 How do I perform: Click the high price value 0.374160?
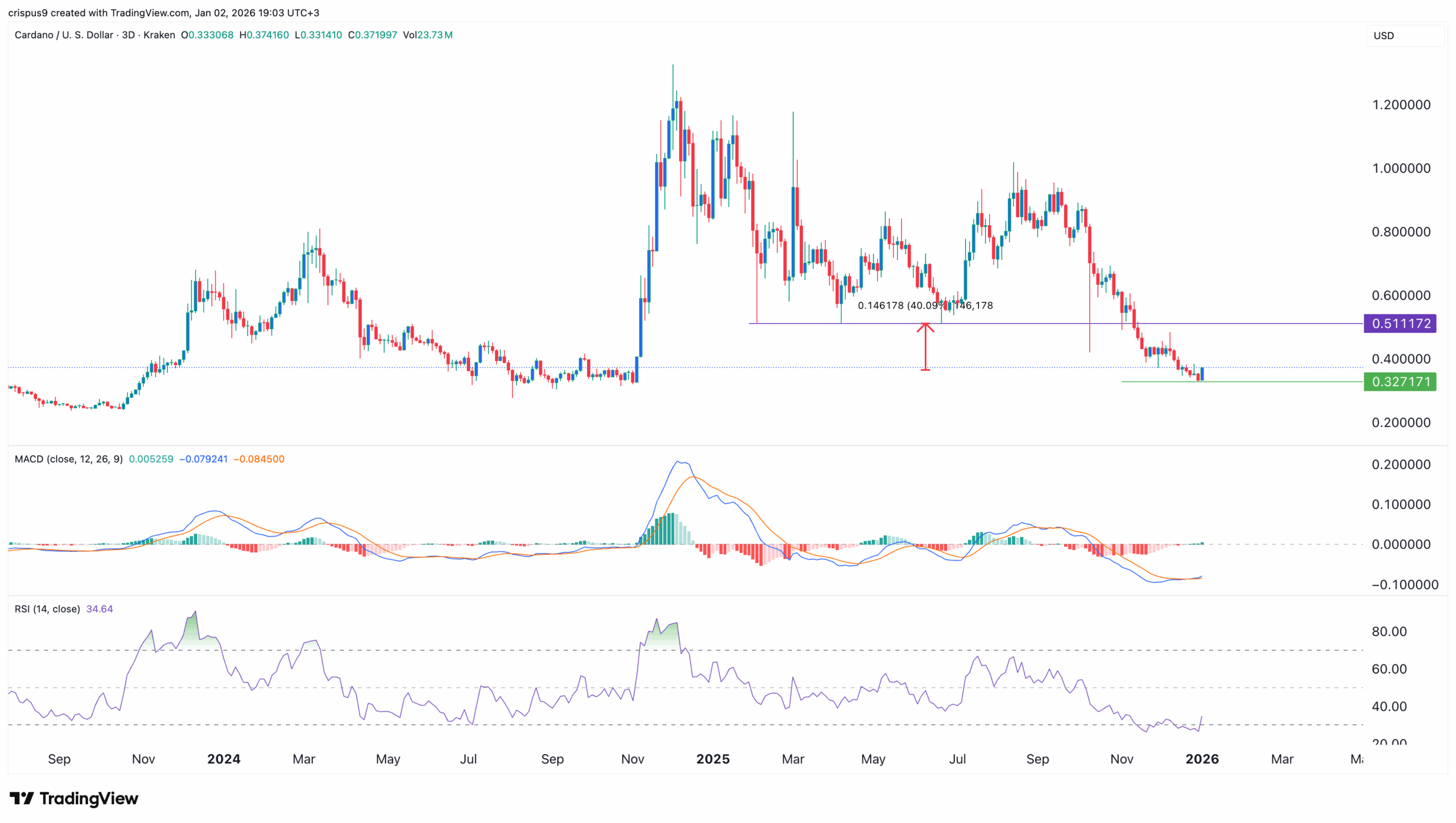(x=265, y=35)
